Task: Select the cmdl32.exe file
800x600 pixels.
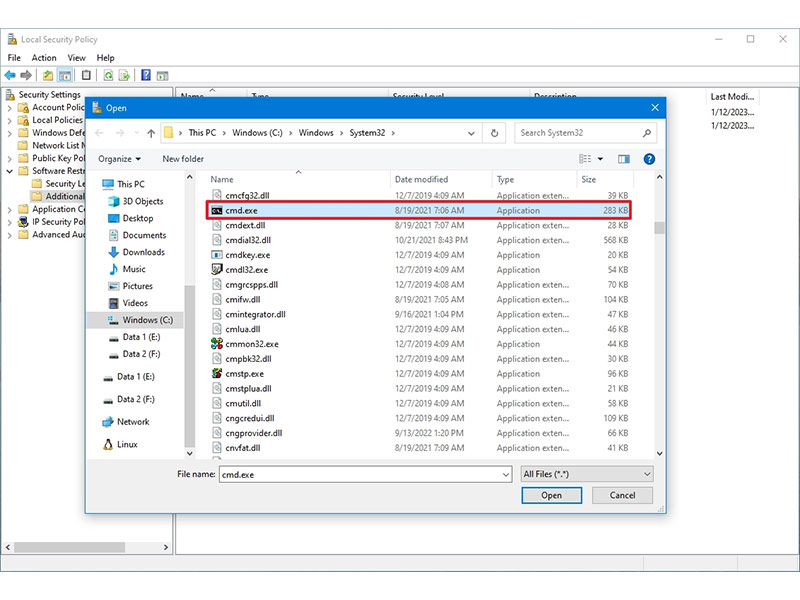Action: pos(240,269)
